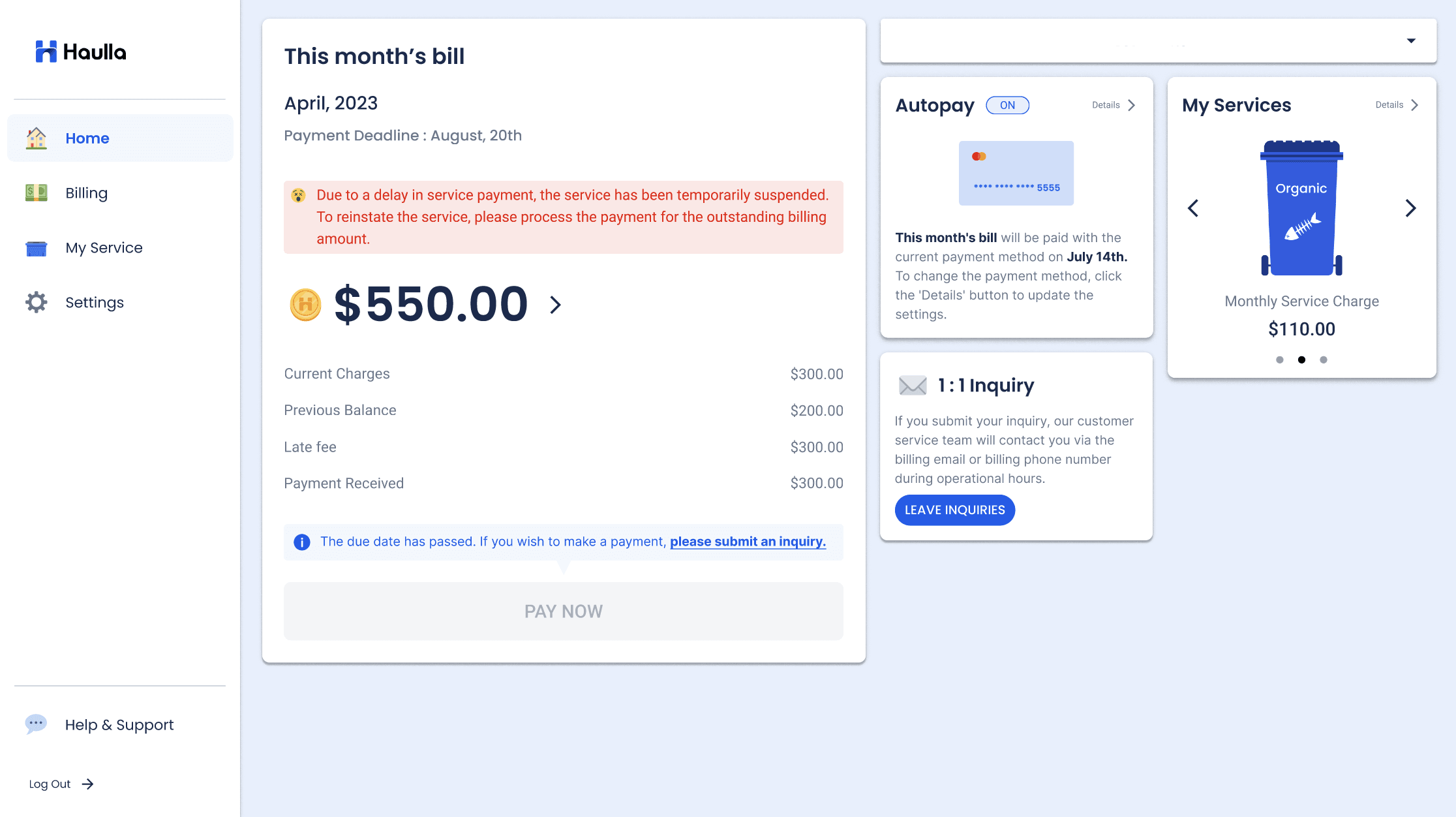Follow the 'please submit an inquiry' link
1456x817 pixels.
748,542
